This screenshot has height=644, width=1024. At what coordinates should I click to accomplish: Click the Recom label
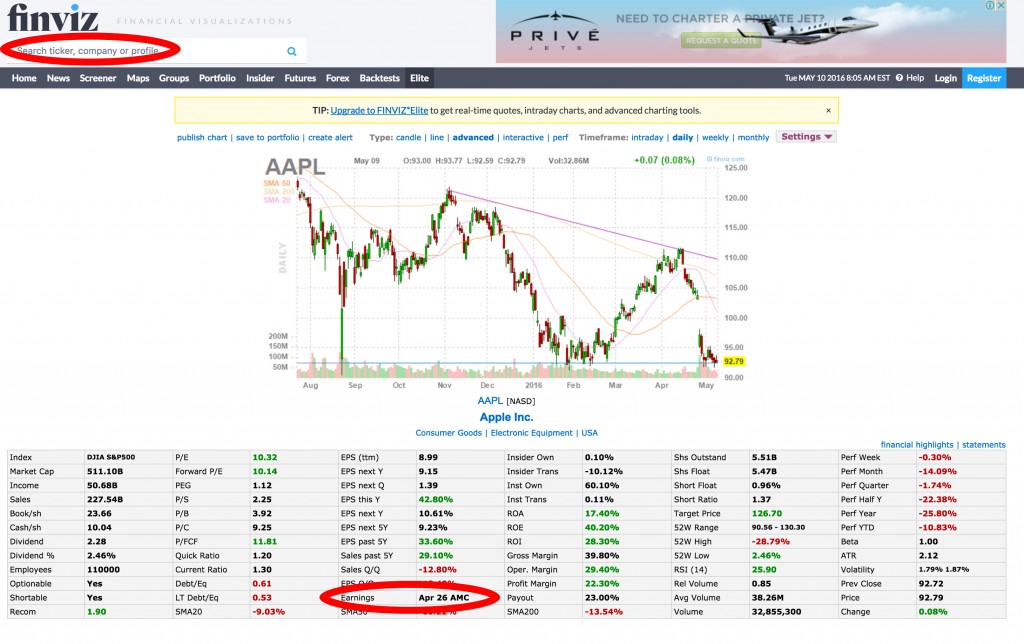click(x=23, y=611)
